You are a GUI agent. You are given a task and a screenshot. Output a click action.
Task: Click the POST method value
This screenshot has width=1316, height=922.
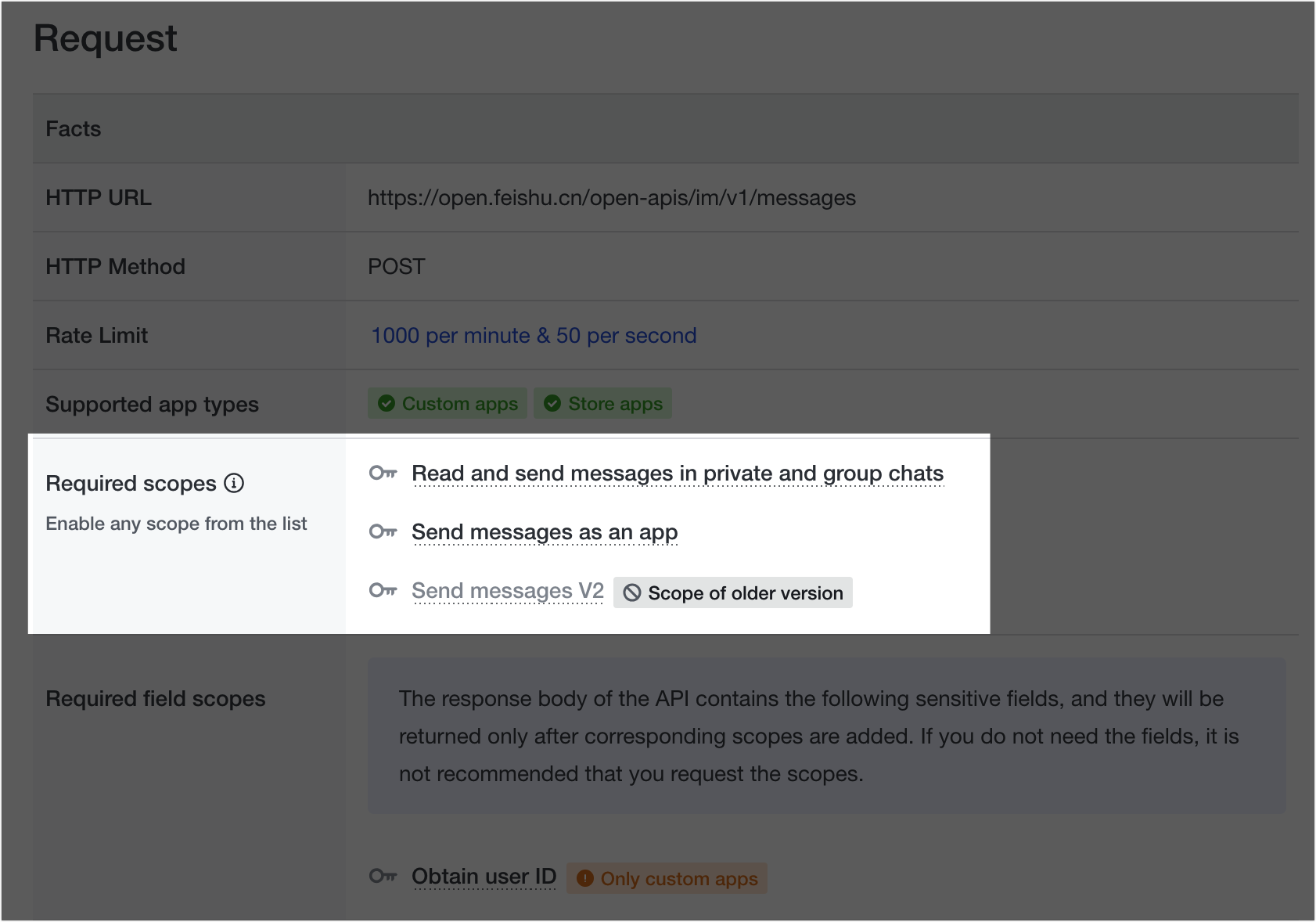coord(397,267)
